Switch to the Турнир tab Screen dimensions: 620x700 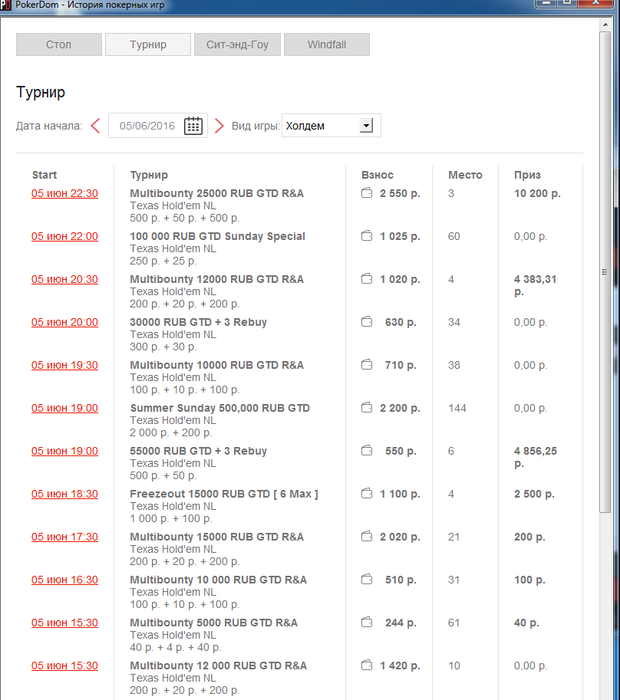click(148, 45)
